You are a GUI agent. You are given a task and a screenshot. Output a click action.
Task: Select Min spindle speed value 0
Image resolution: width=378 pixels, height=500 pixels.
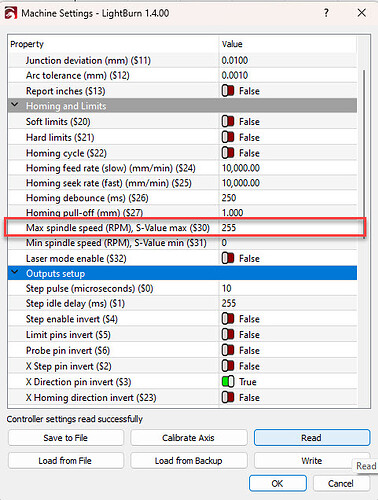point(224,243)
